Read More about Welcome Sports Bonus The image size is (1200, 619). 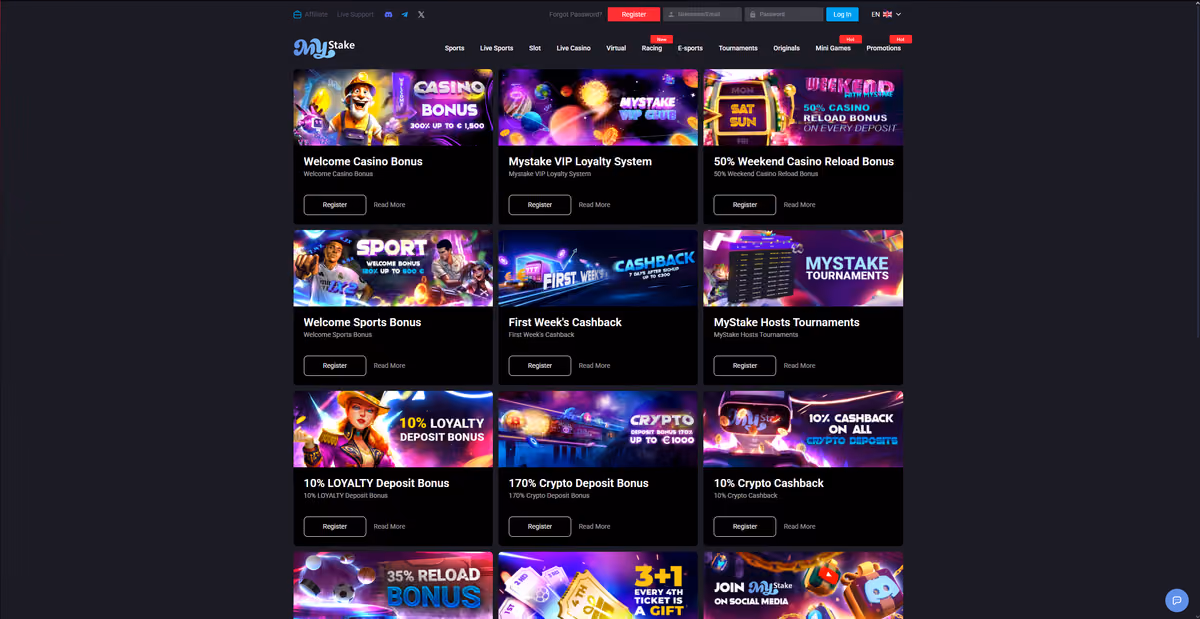389,366
